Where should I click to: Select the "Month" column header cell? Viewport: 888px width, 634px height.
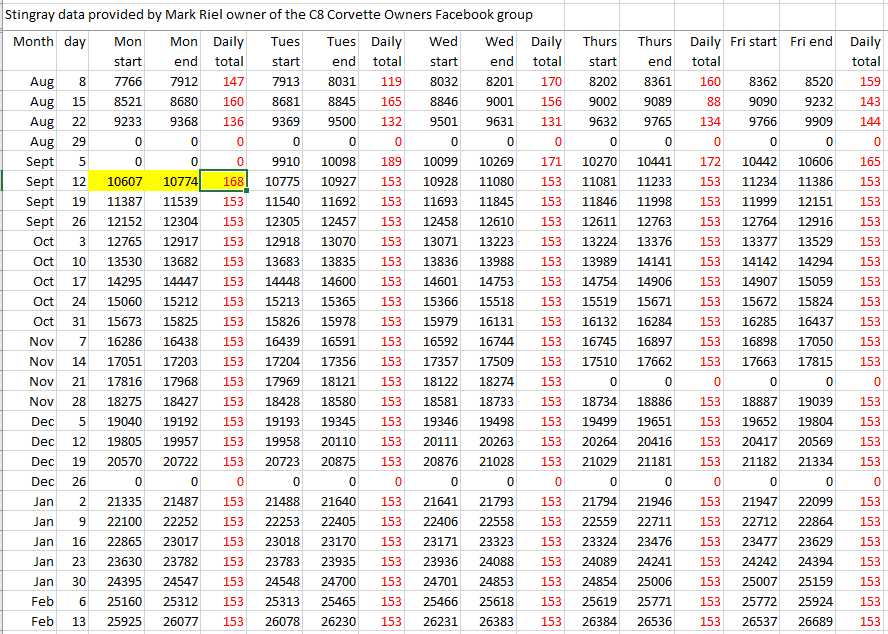coord(33,42)
